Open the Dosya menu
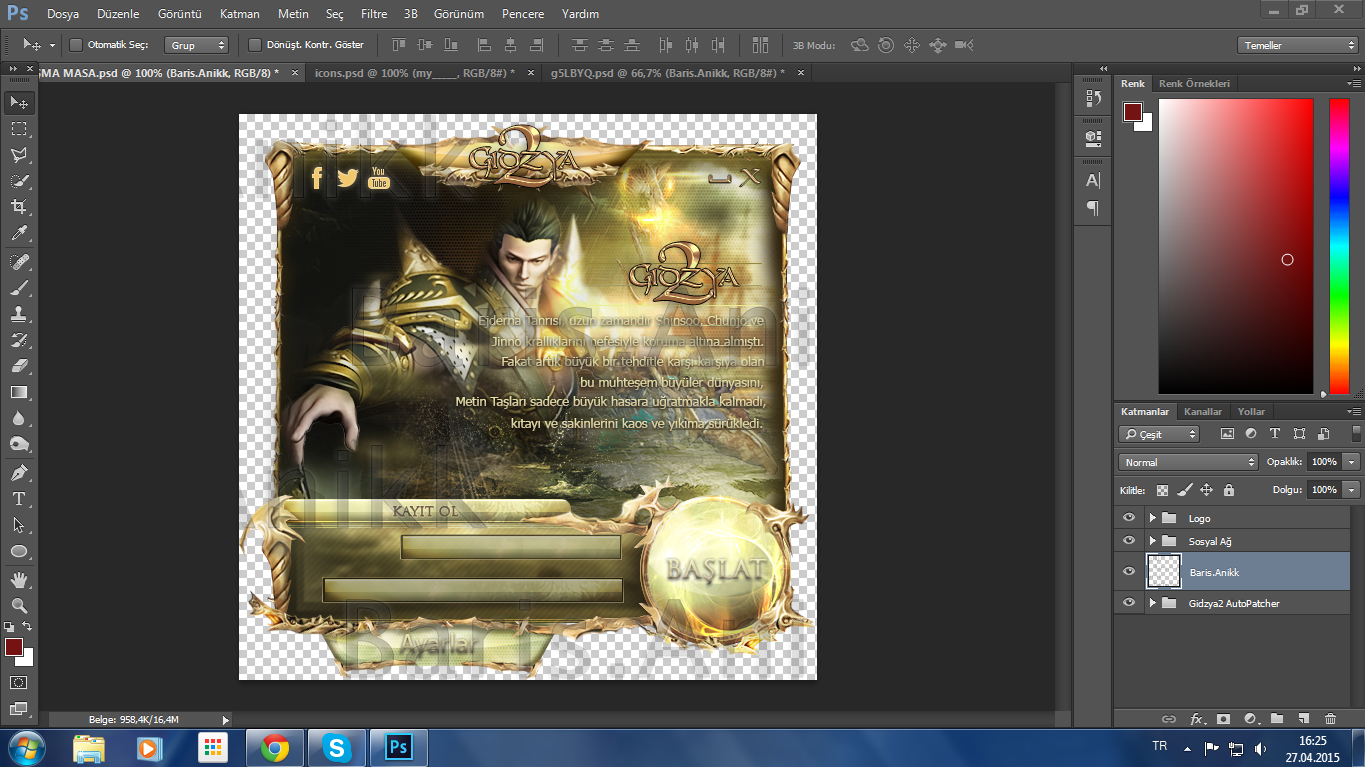The image size is (1365, 767). [x=63, y=14]
